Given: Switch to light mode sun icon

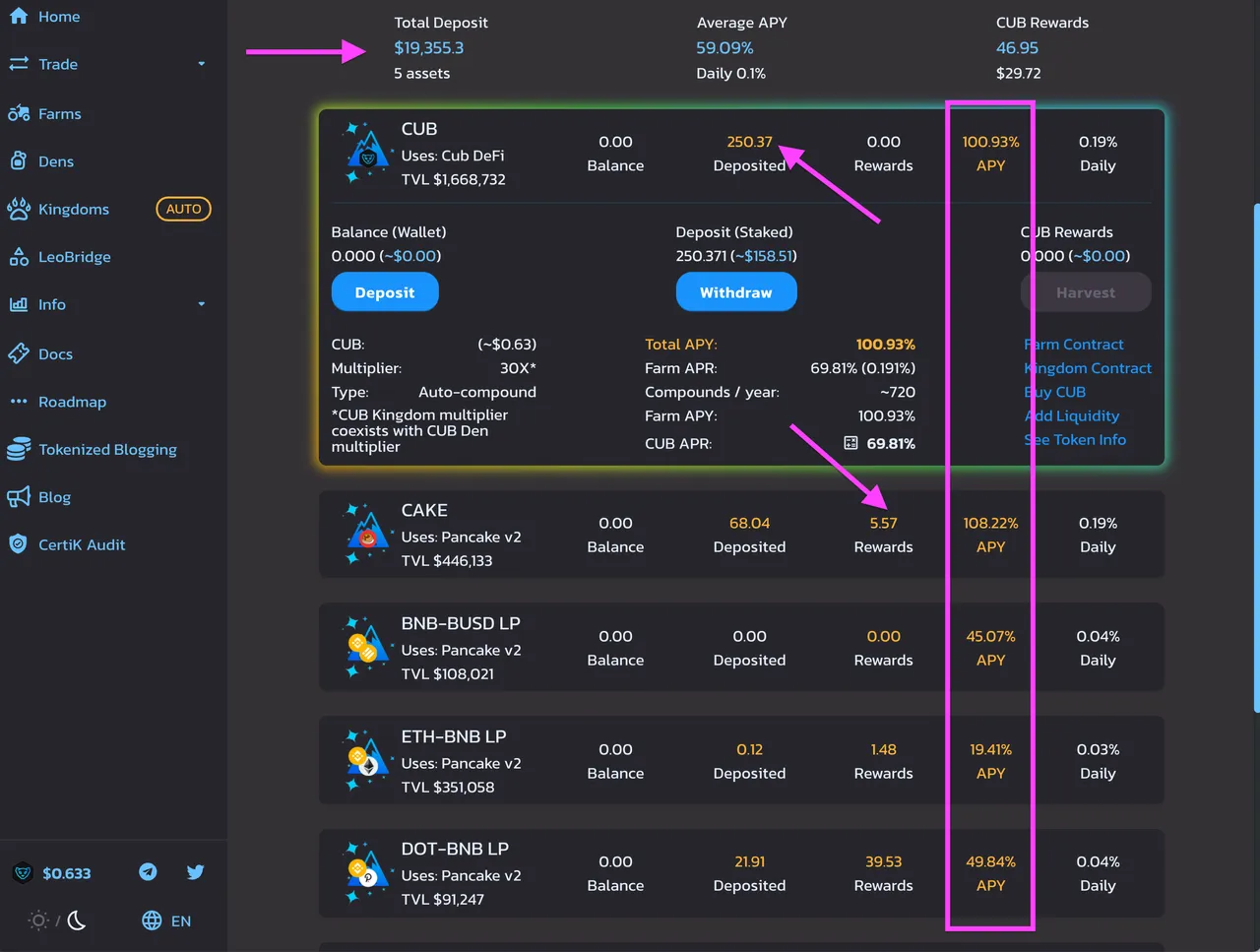Looking at the screenshot, I should pos(38,920).
